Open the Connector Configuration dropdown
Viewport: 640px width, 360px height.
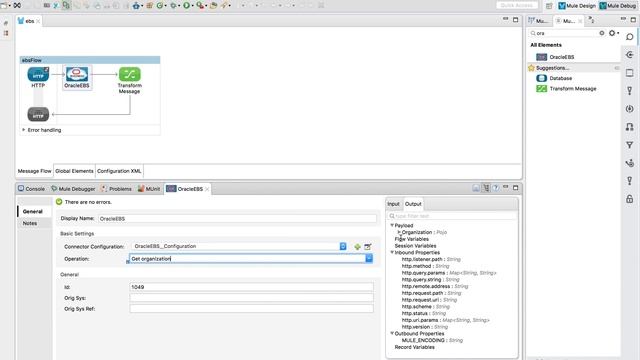[x=343, y=246]
